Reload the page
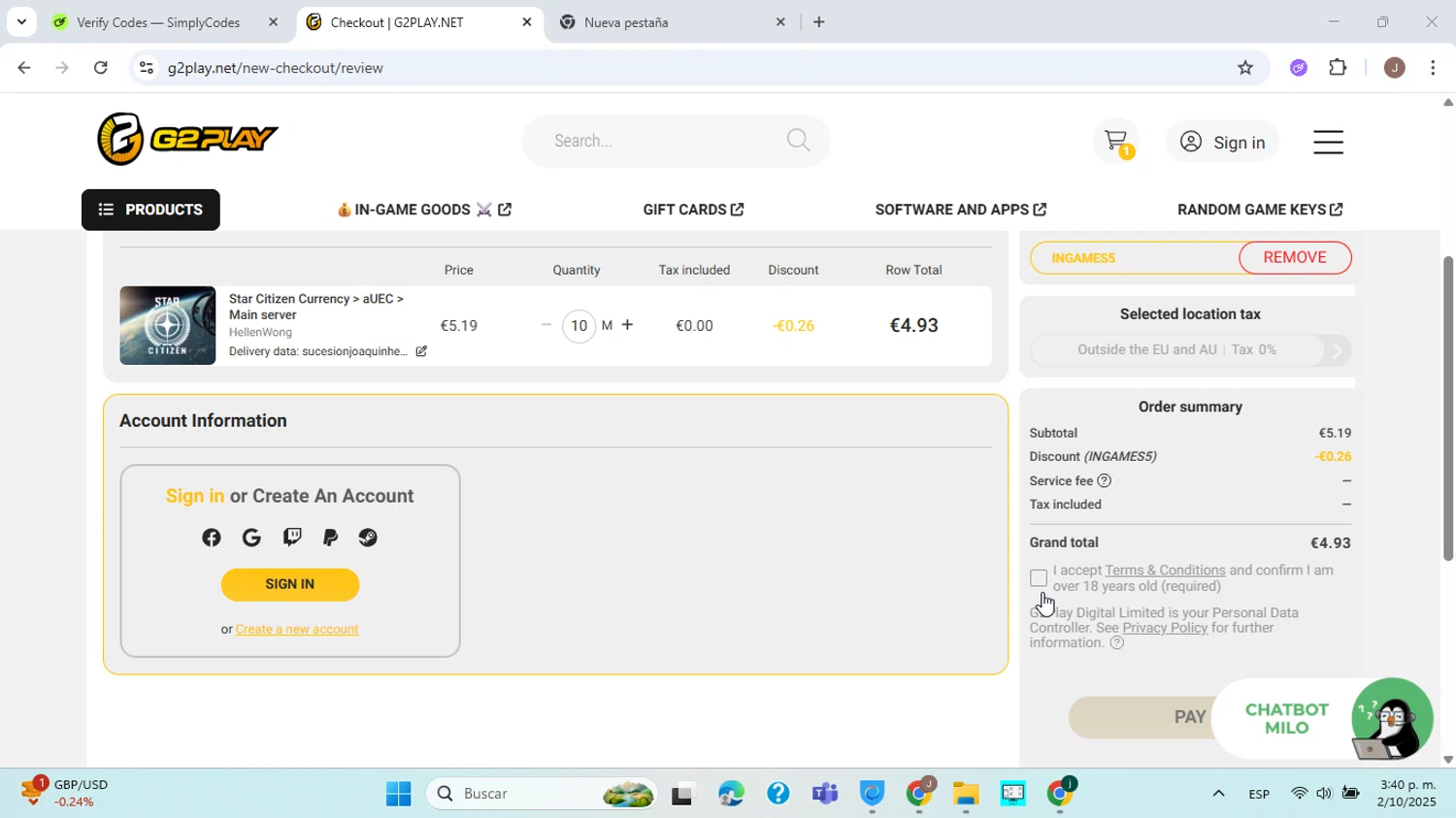The height and width of the screenshot is (818, 1456). pyautogui.click(x=100, y=68)
